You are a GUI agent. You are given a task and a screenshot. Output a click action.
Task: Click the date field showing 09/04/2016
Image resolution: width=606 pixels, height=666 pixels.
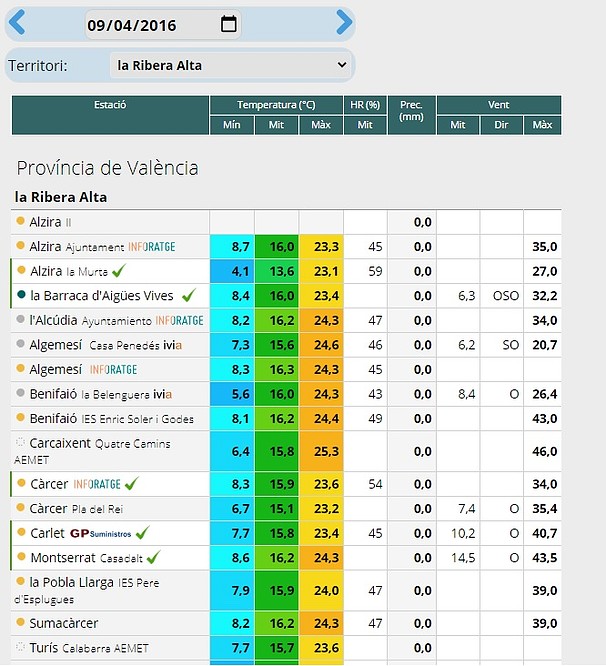[x=163, y=25]
